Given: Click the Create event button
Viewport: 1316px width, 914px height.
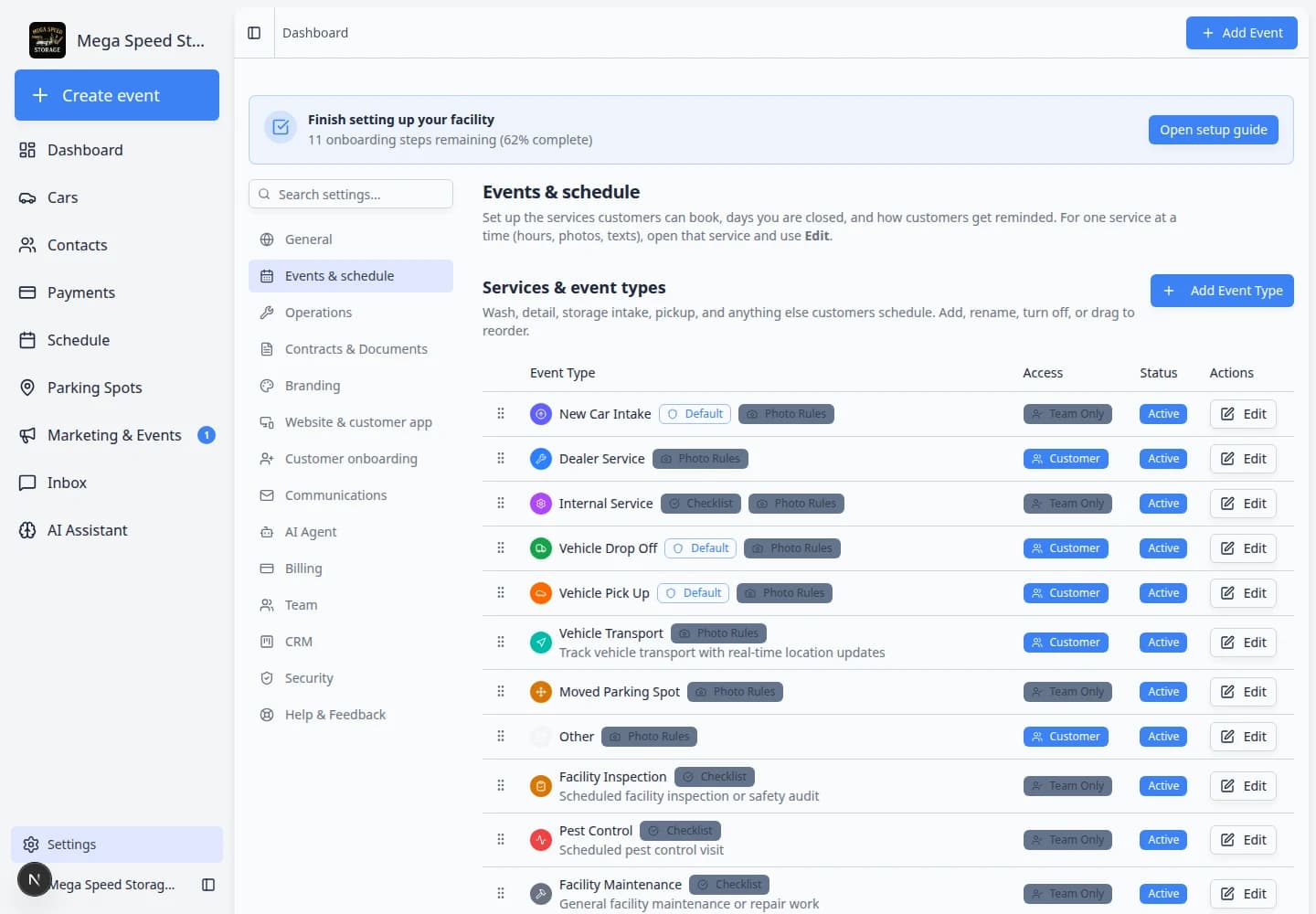Looking at the screenshot, I should pos(117,95).
